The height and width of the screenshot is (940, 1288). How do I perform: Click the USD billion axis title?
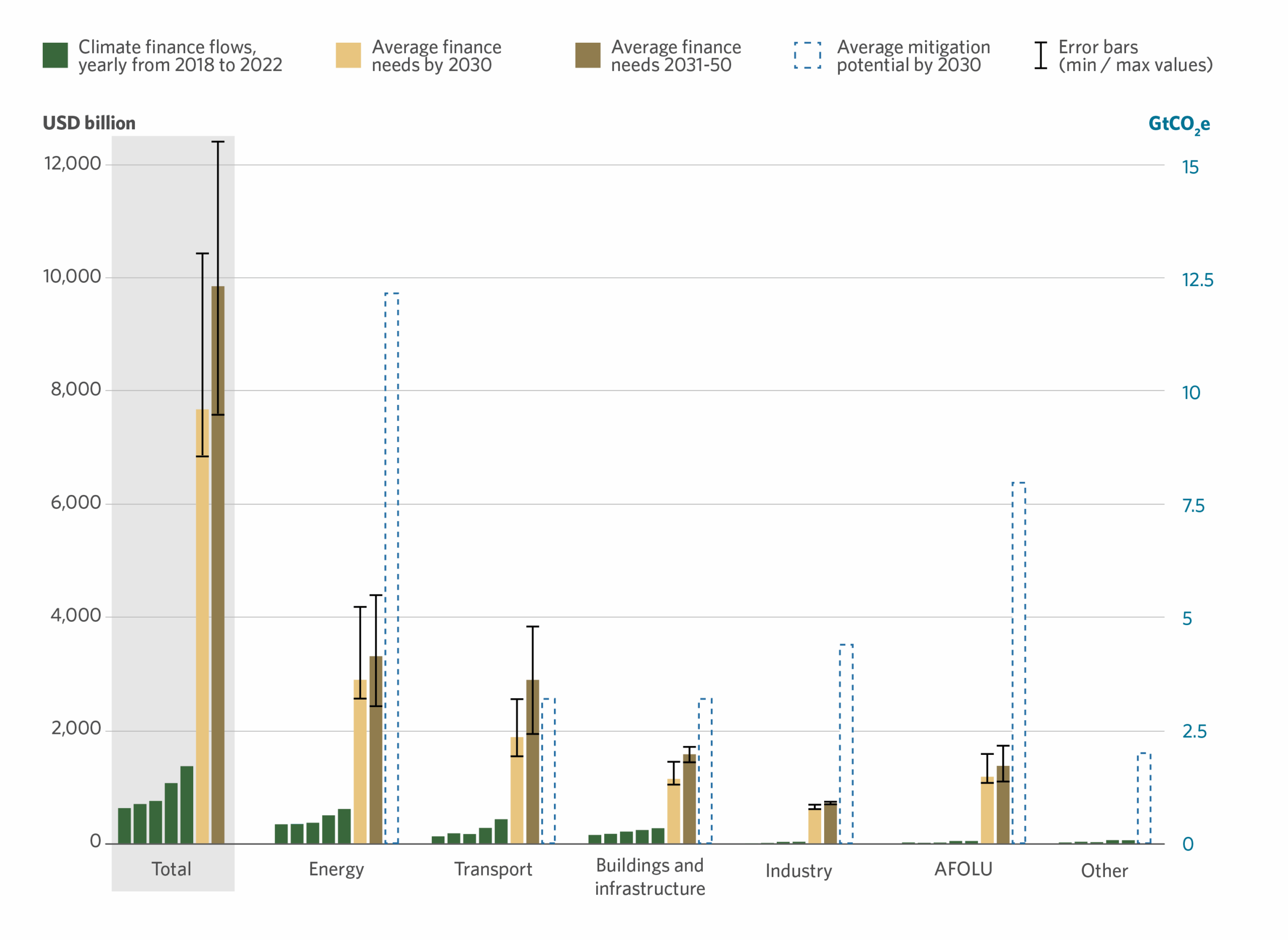(90, 123)
